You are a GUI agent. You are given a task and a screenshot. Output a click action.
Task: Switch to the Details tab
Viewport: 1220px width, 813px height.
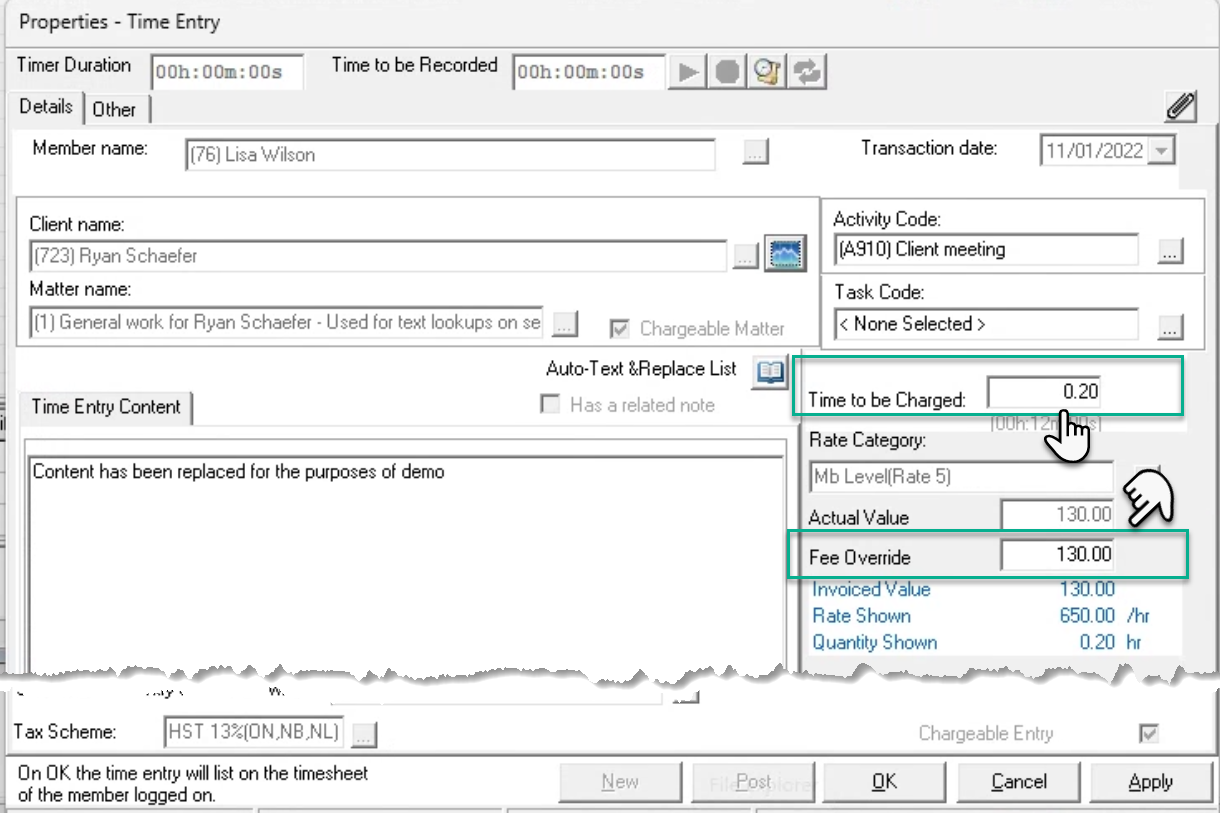46,107
